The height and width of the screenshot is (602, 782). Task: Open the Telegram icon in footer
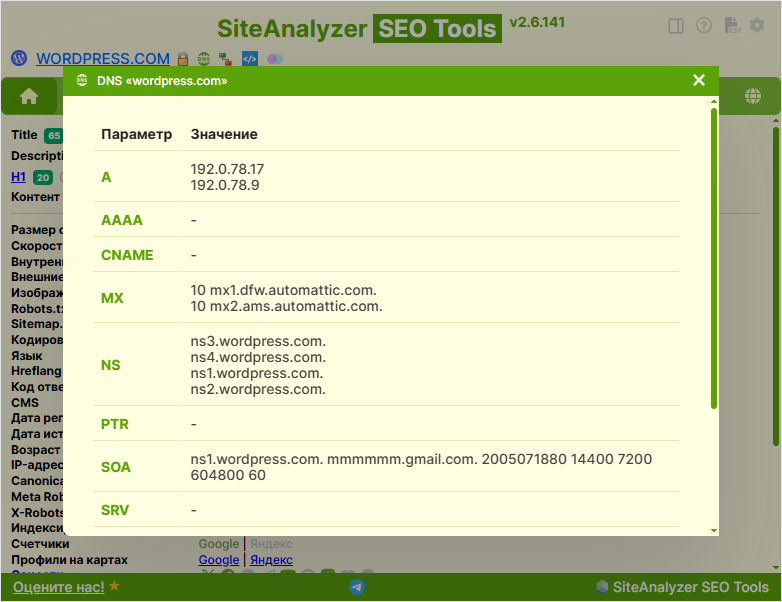(357, 587)
